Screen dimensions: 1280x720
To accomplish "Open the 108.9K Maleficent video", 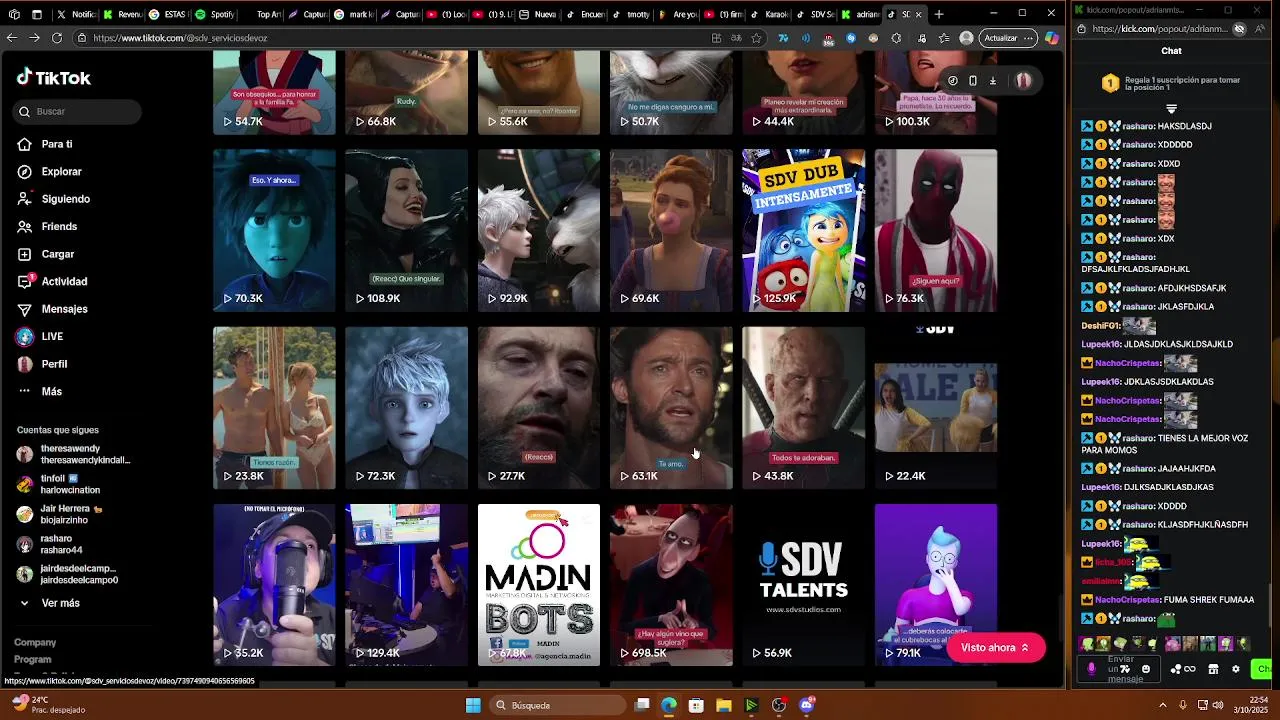I will [x=406, y=230].
